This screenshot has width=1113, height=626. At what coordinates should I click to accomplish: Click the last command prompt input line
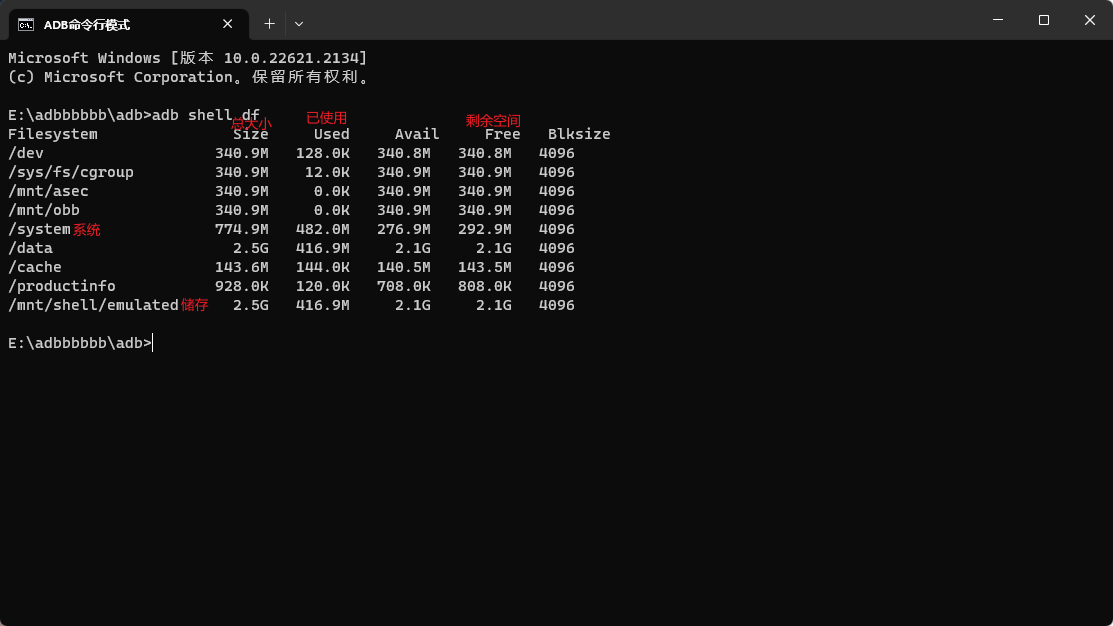[80, 343]
